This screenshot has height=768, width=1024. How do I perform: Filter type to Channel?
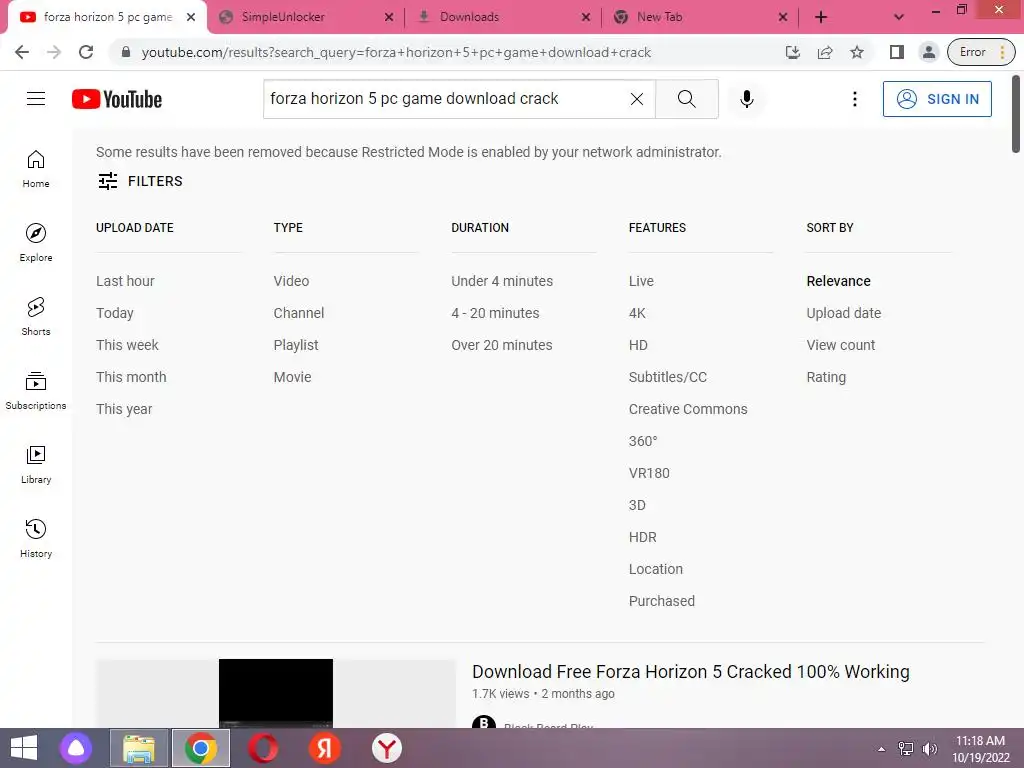pyautogui.click(x=298, y=313)
